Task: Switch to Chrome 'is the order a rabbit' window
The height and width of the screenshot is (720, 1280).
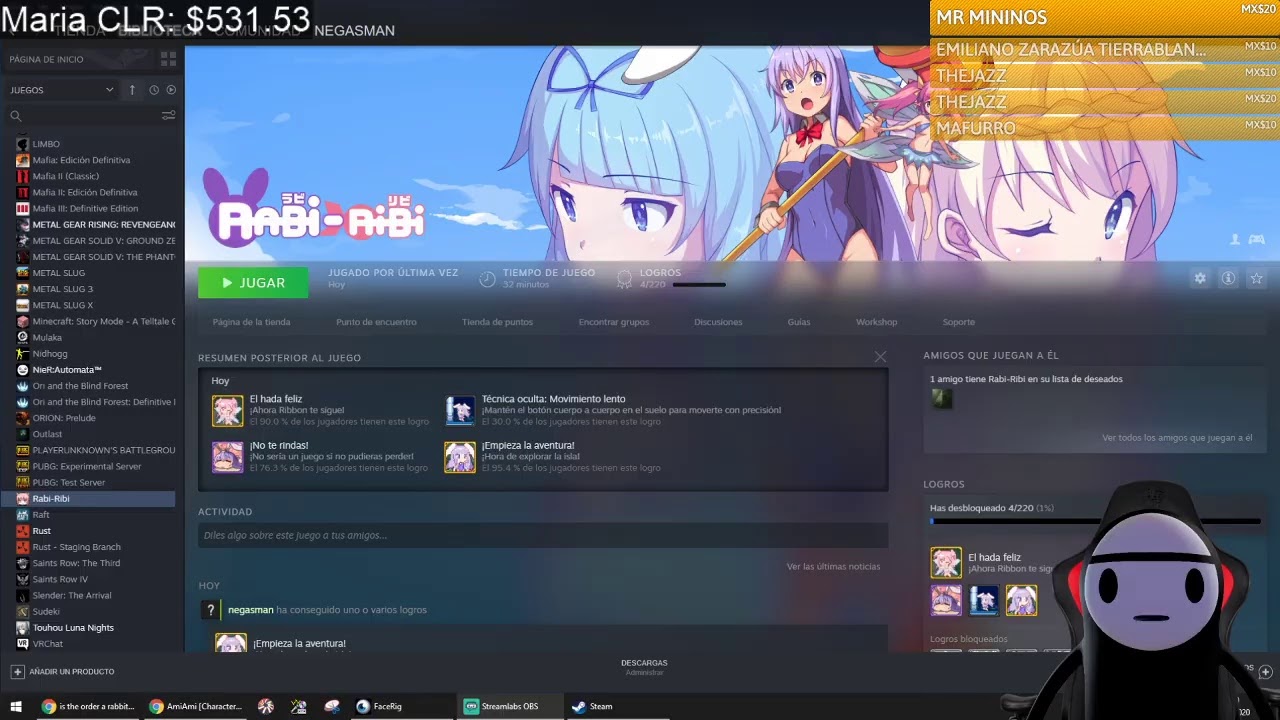Action: coord(87,706)
